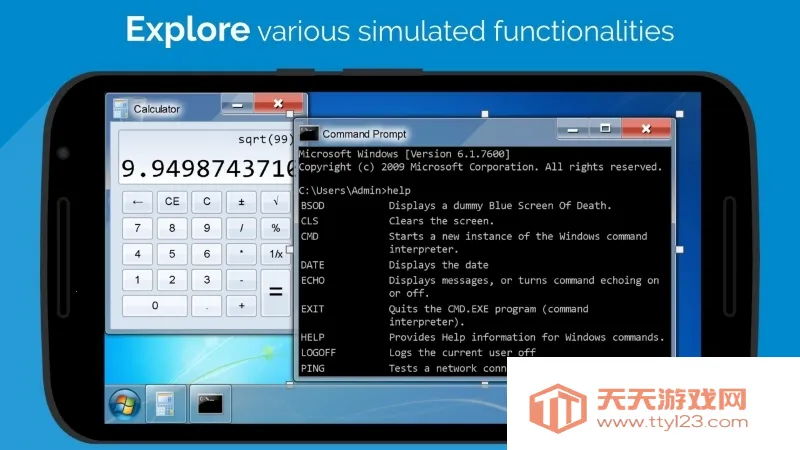Click the plus-minus sign key
800x450 pixels.
(241, 202)
